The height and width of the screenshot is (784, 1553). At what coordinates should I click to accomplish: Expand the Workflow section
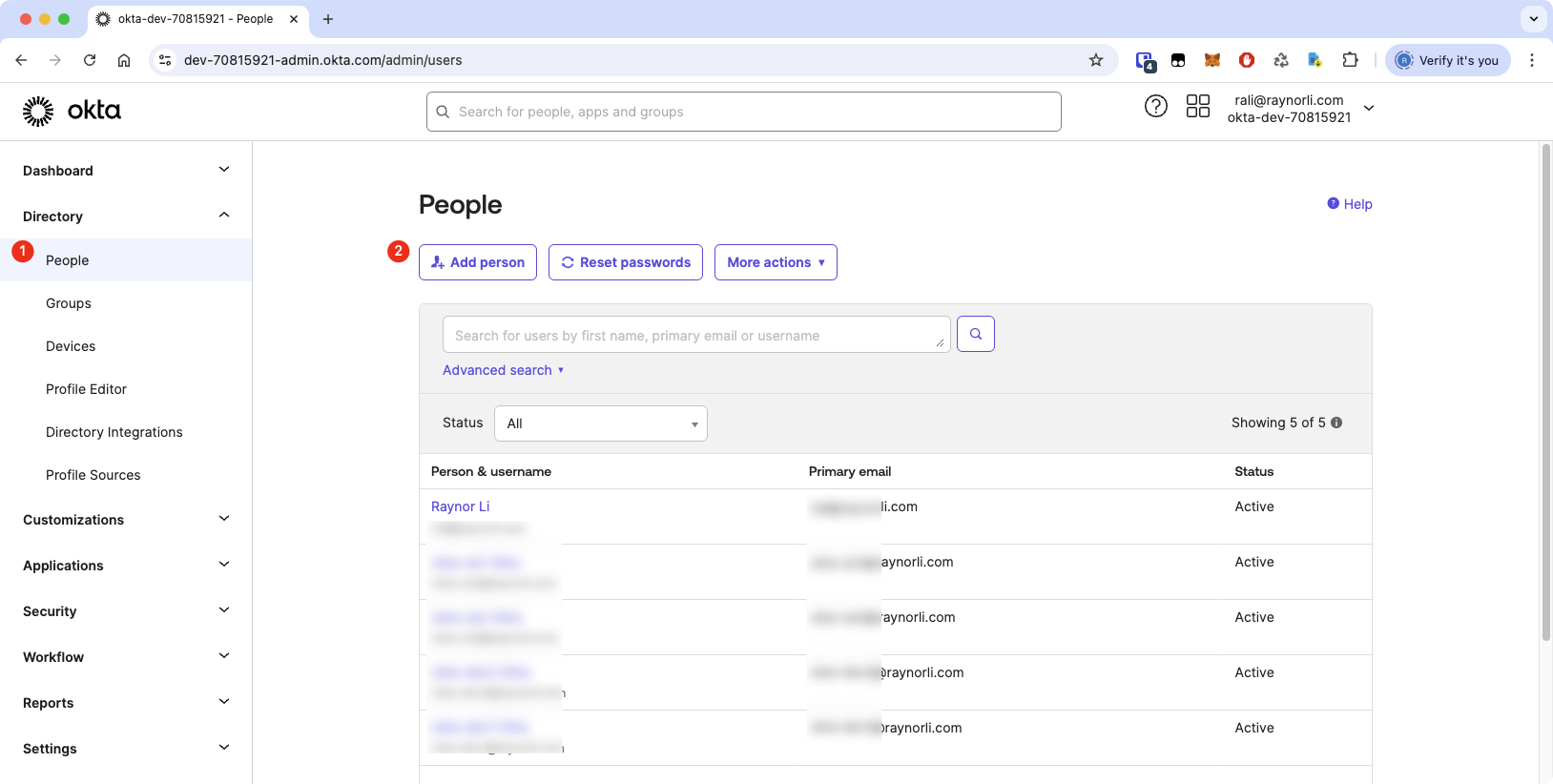click(x=126, y=657)
